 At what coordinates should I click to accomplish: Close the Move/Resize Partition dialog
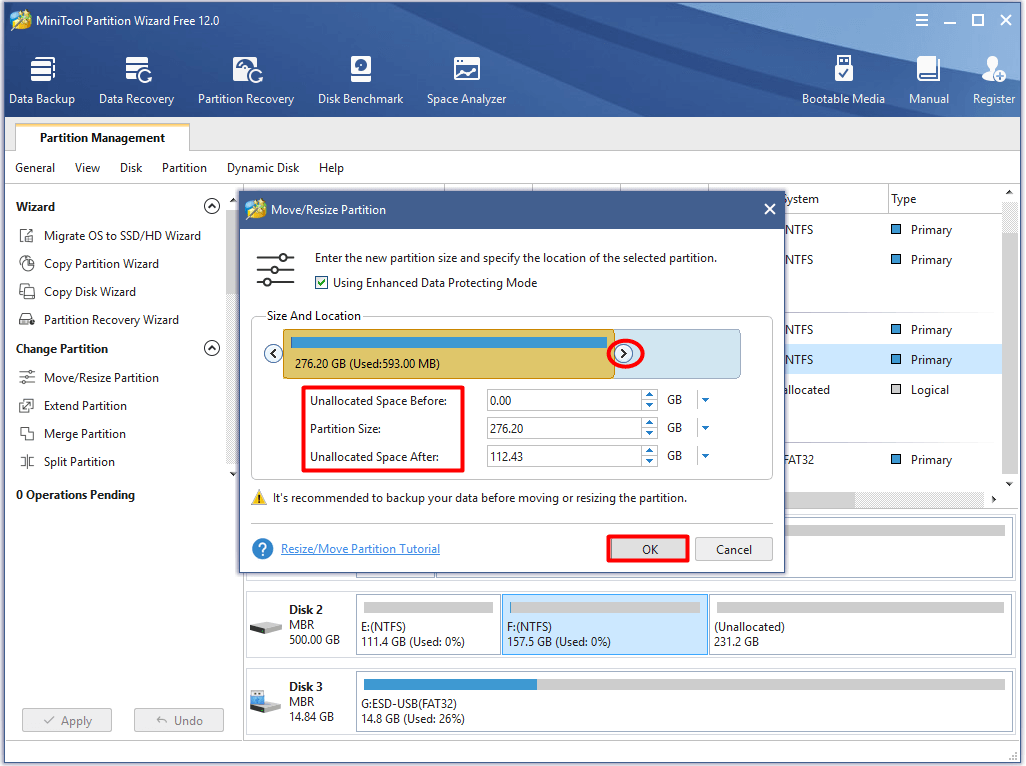(770, 209)
